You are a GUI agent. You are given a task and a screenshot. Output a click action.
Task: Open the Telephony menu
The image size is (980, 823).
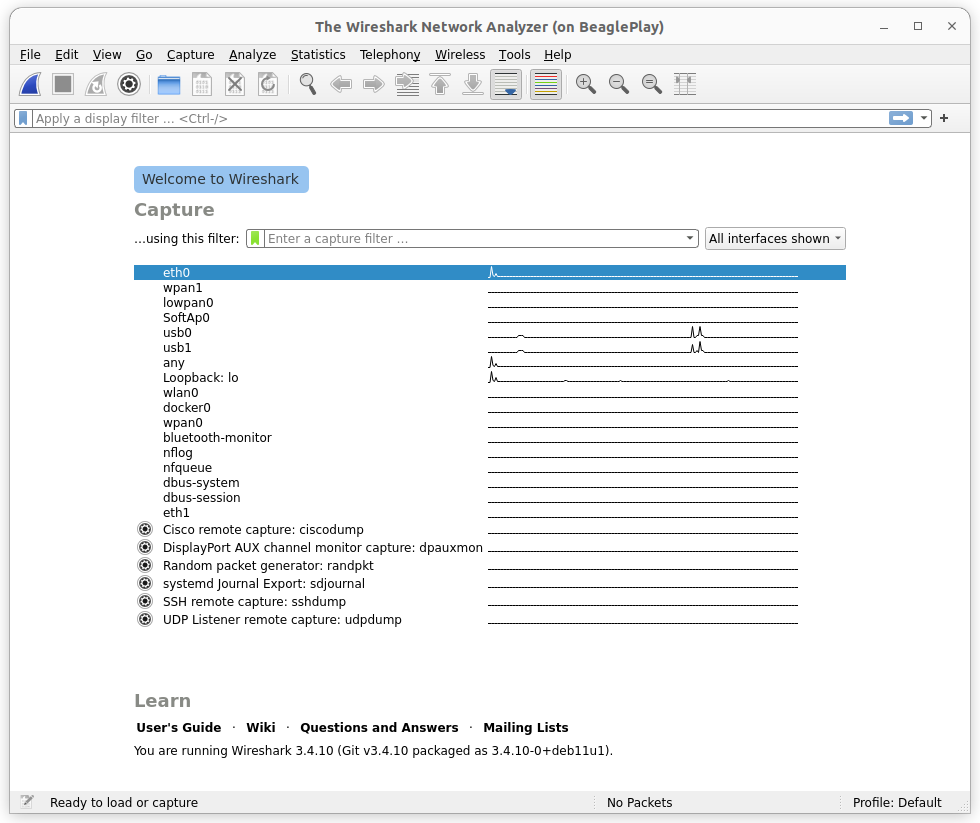point(390,54)
